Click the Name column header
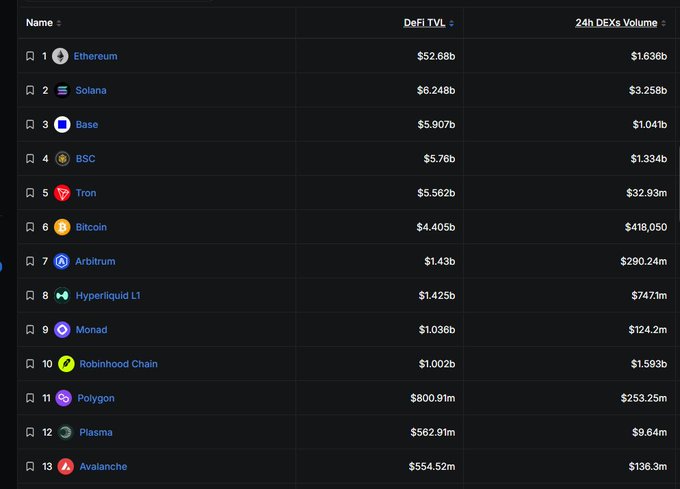The width and height of the screenshot is (680, 489). pos(39,23)
